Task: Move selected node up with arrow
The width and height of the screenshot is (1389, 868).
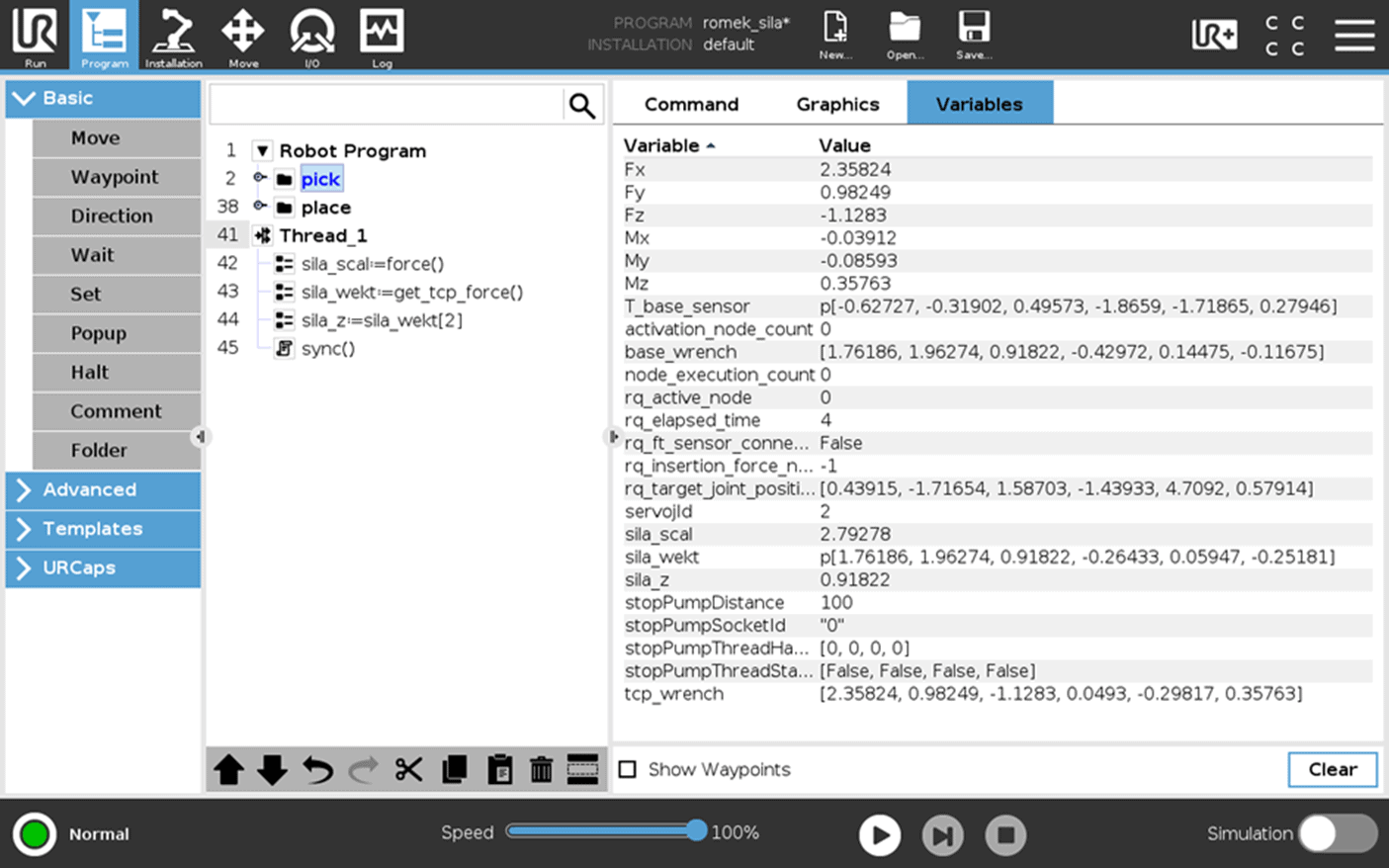Action: pyautogui.click(x=228, y=769)
